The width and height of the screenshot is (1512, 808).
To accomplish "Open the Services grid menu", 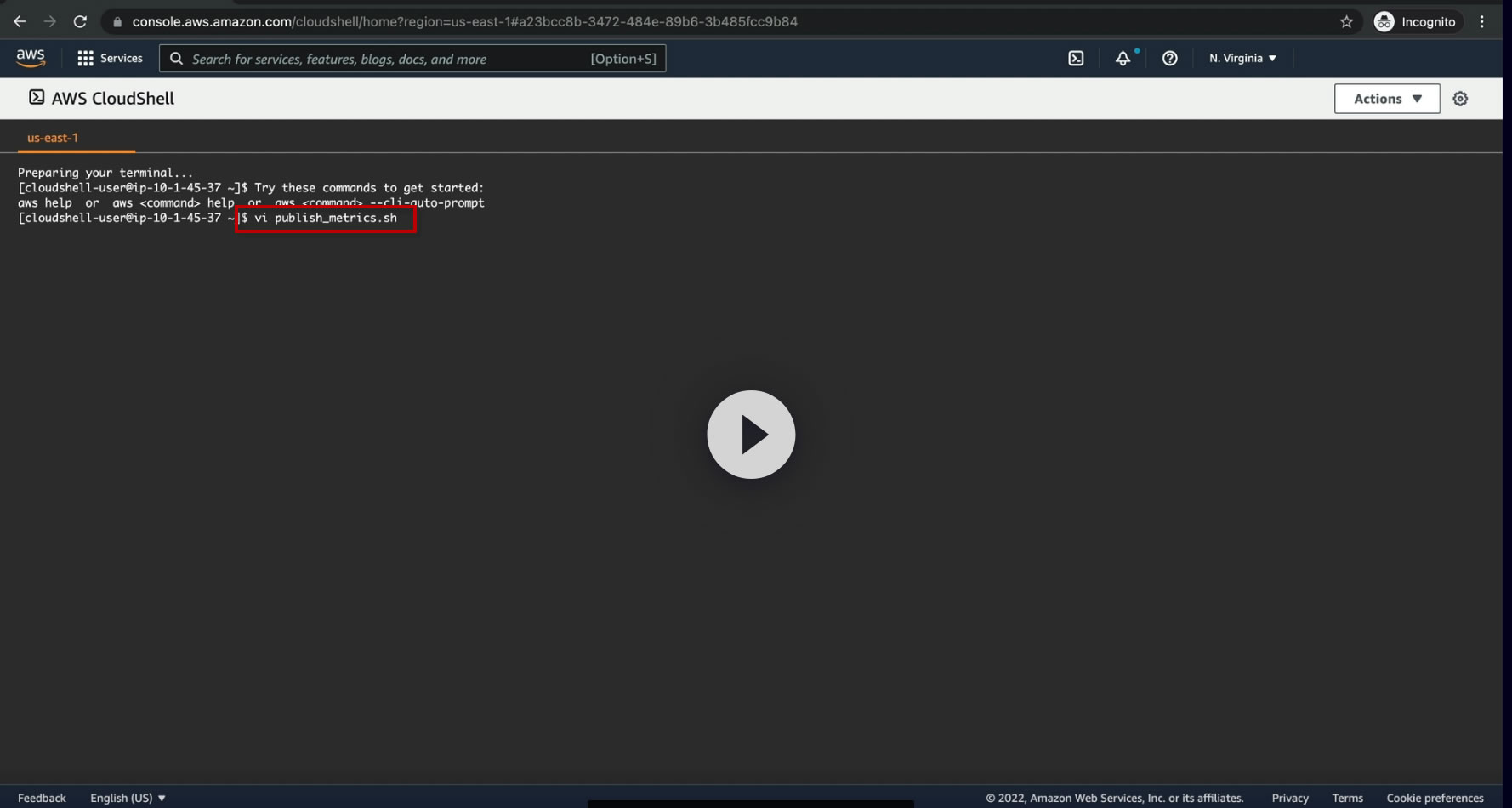I will pyautogui.click(x=110, y=58).
